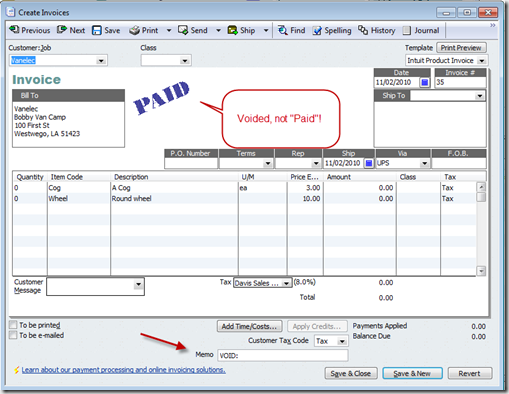Enable the 'To be e-mailed' checkbox
This screenshot has height=394, width=509.
(x=13, y=335)
